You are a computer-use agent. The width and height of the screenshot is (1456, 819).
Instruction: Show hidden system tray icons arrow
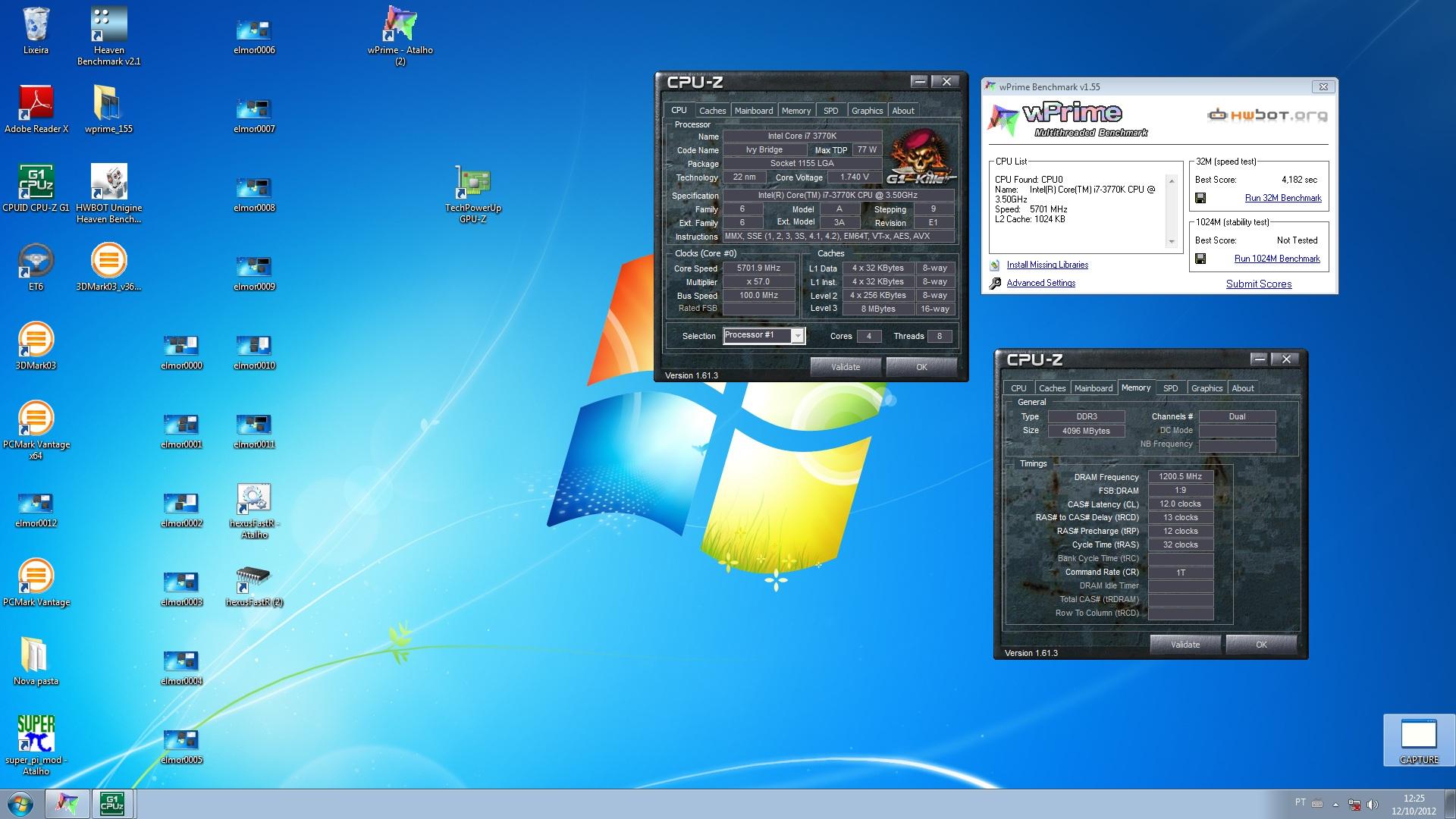click(x=1335, y=804)
